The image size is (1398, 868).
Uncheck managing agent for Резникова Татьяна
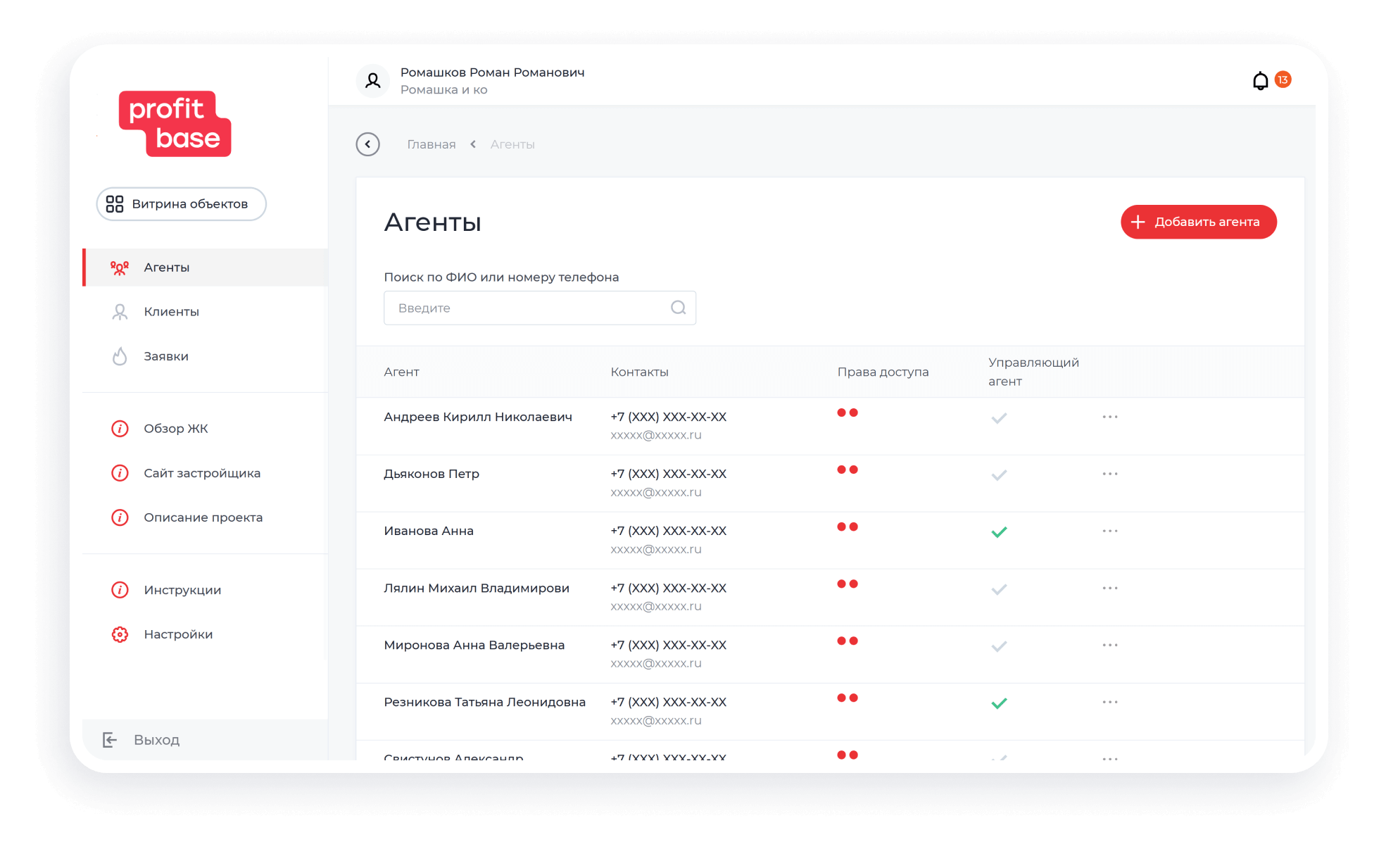(999, 703)
